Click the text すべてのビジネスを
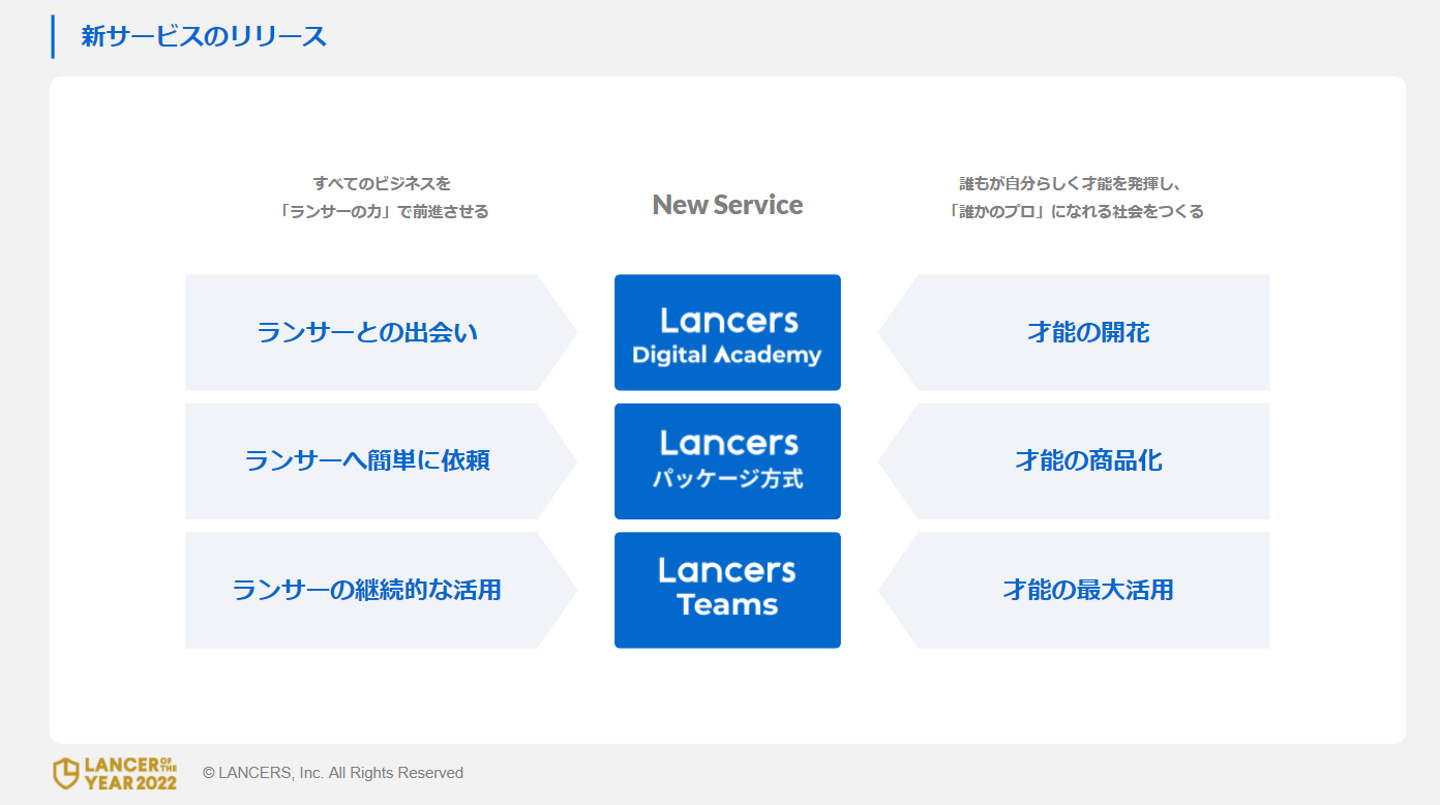Image resolution: width=1440 pixels, height=805 pixels. 382,183
